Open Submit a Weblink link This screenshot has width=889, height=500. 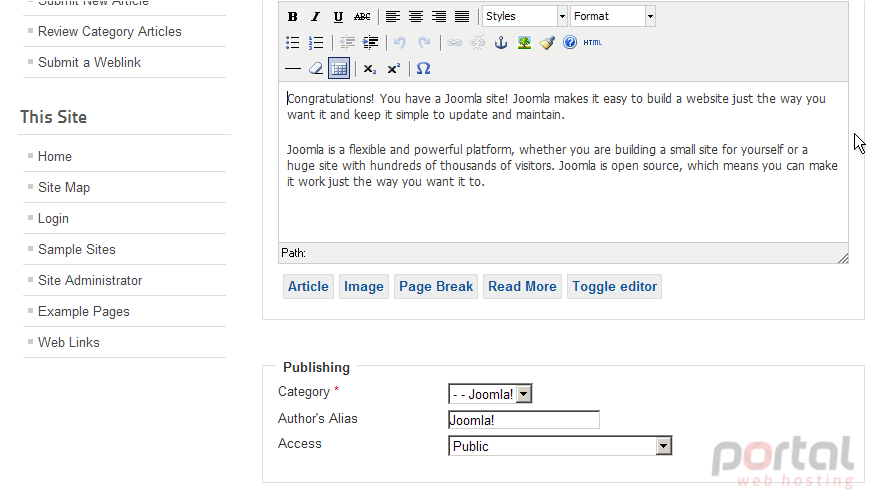tap(89, 62)
